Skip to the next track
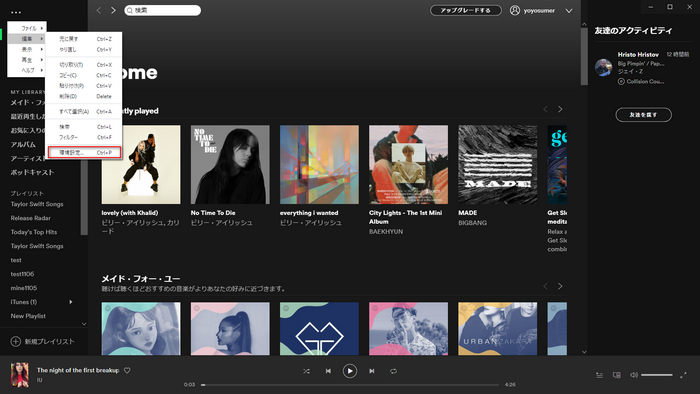The width and height of the screenshot is (700, 394). 371,371
